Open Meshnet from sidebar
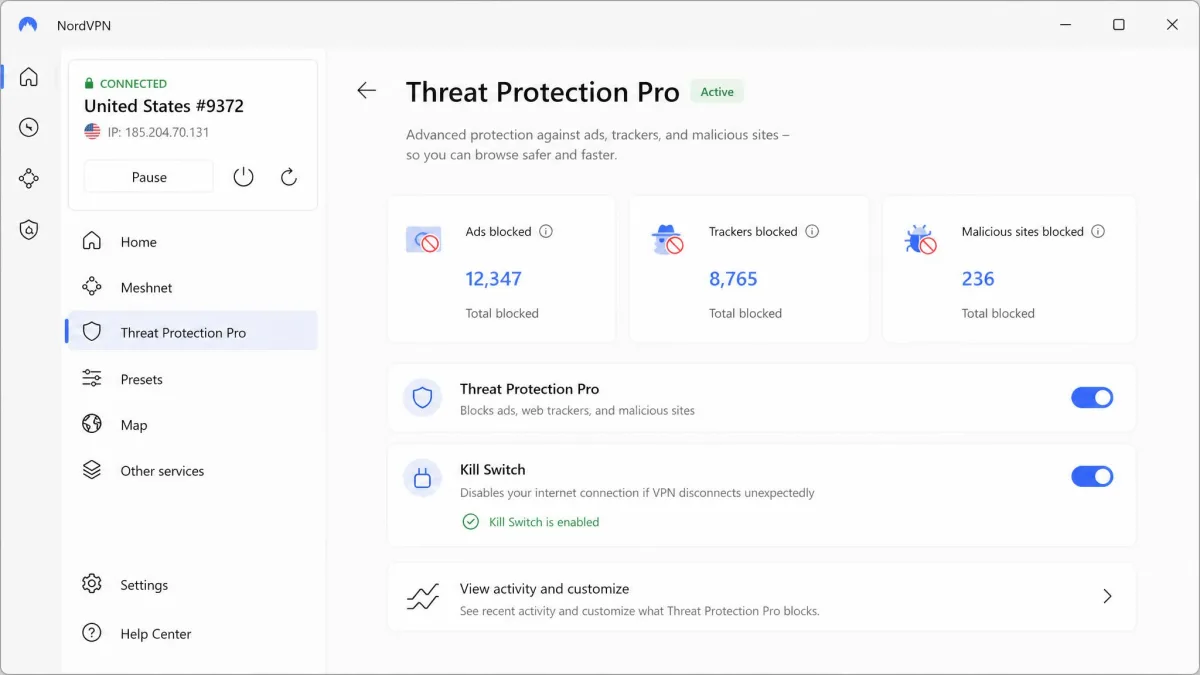Viewport: 1200px width, 675px height. (192, 287)
